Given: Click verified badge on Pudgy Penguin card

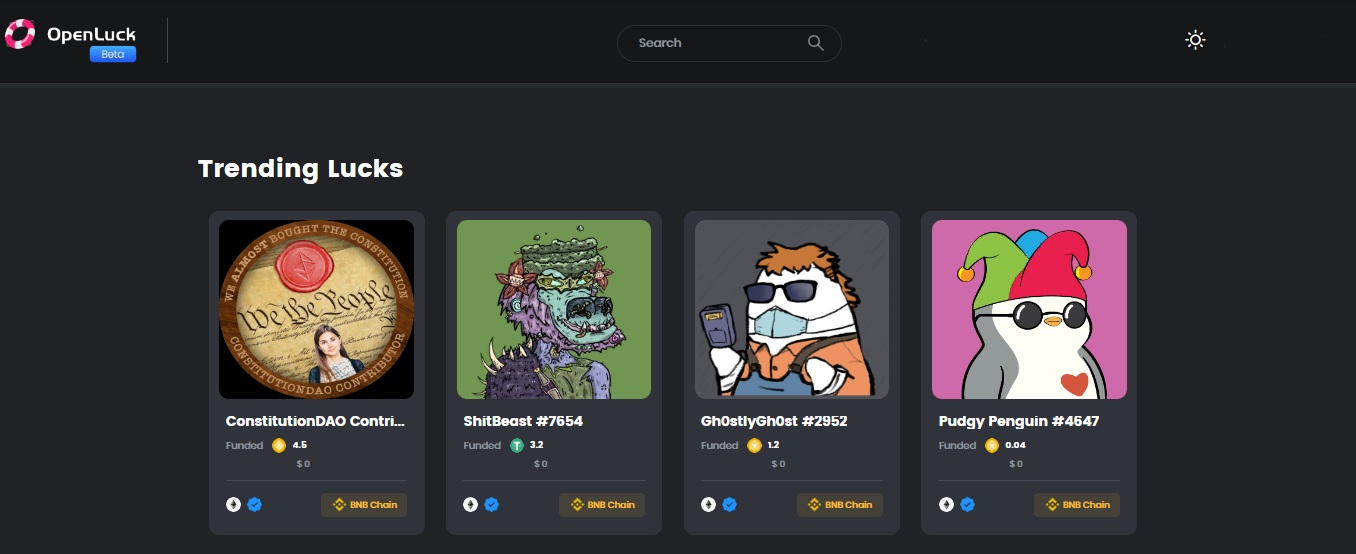Looking at the screenshot, I should coord(967,505).
